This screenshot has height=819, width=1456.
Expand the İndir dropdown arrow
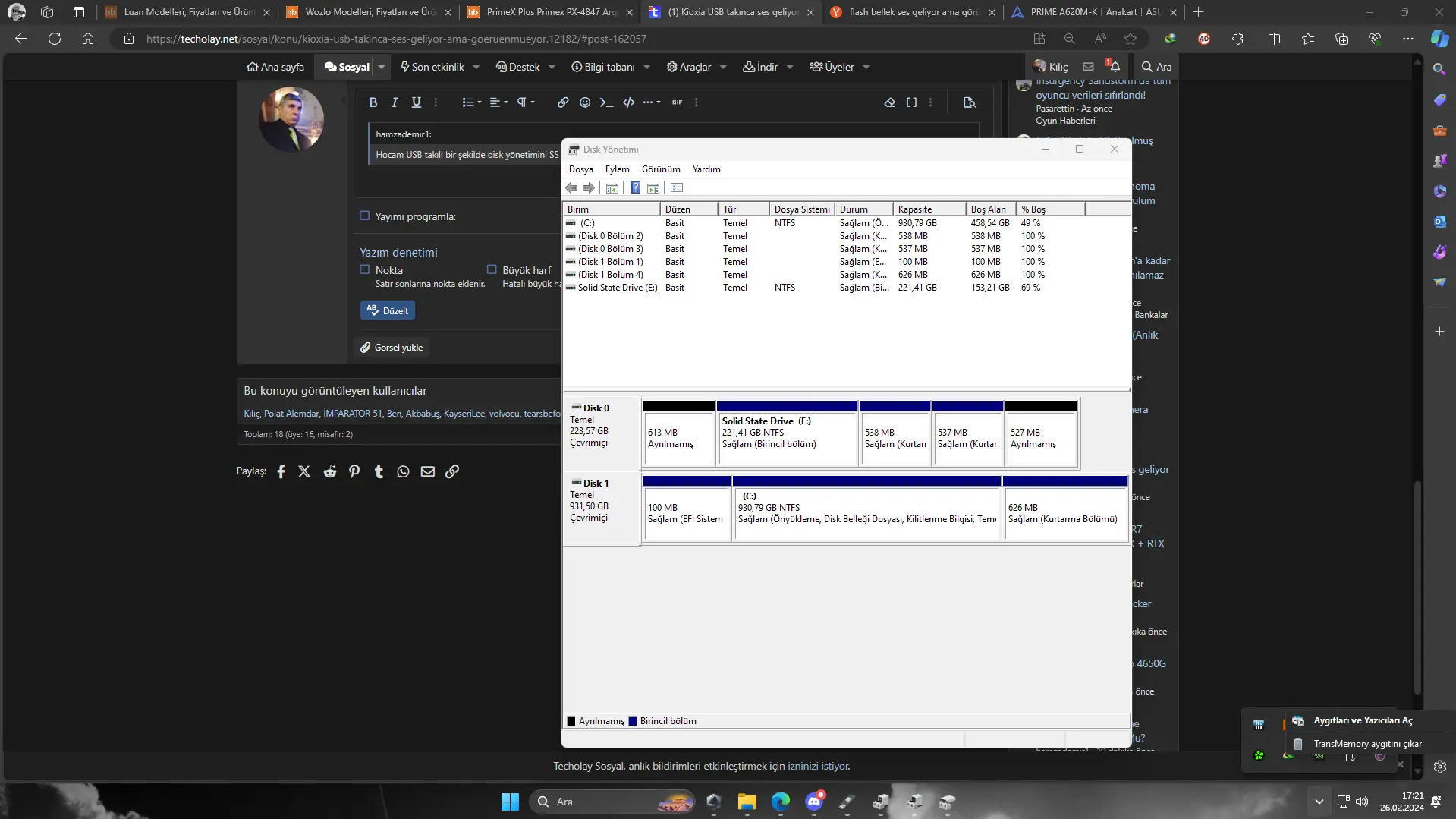(790, 67)
